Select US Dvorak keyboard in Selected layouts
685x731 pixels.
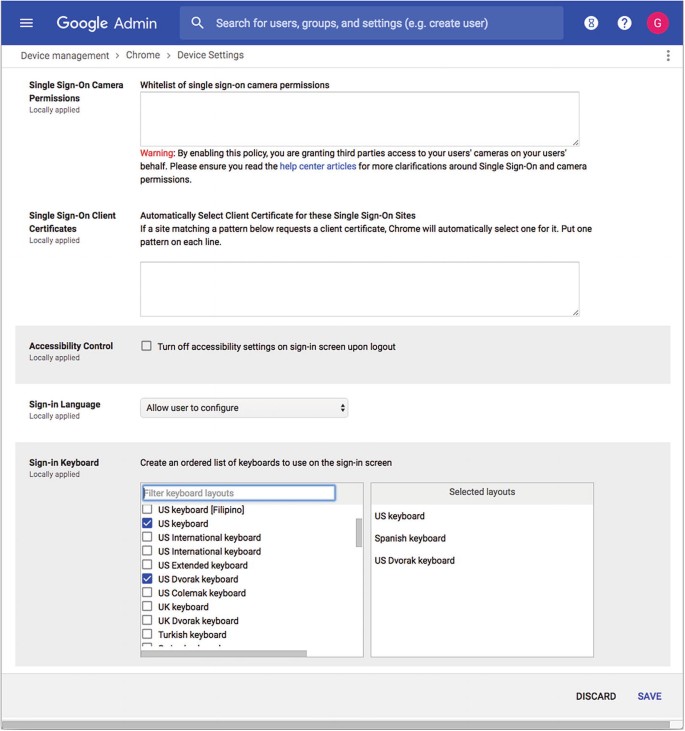(x=415, y=560)
